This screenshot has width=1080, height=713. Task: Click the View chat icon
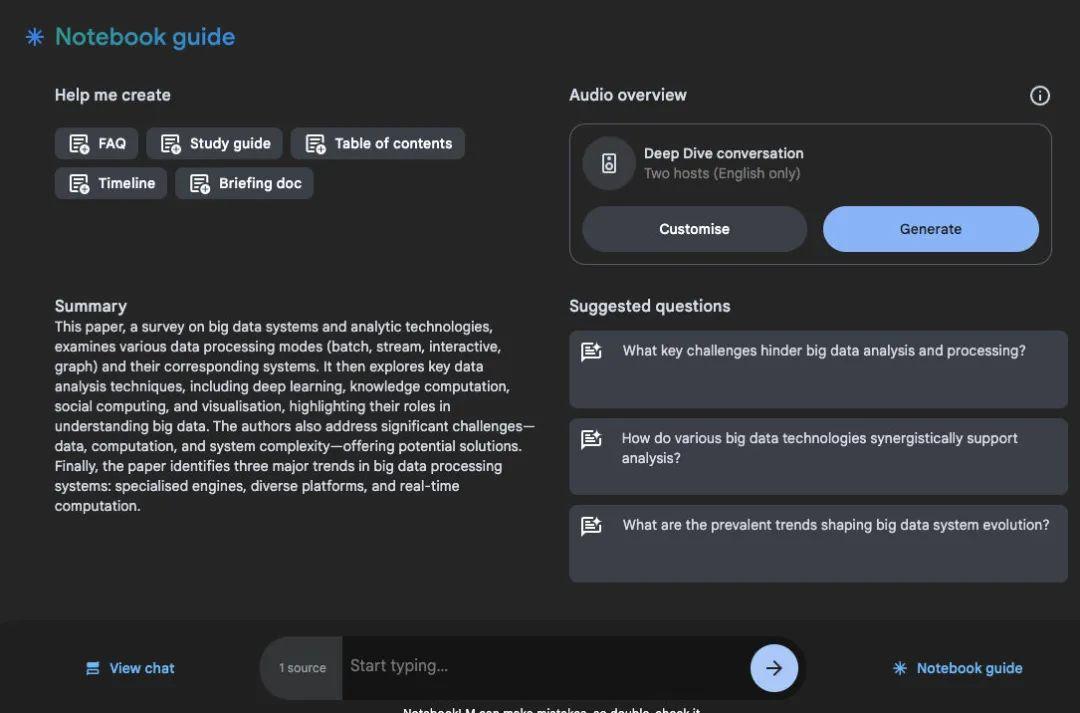point(93,669)
